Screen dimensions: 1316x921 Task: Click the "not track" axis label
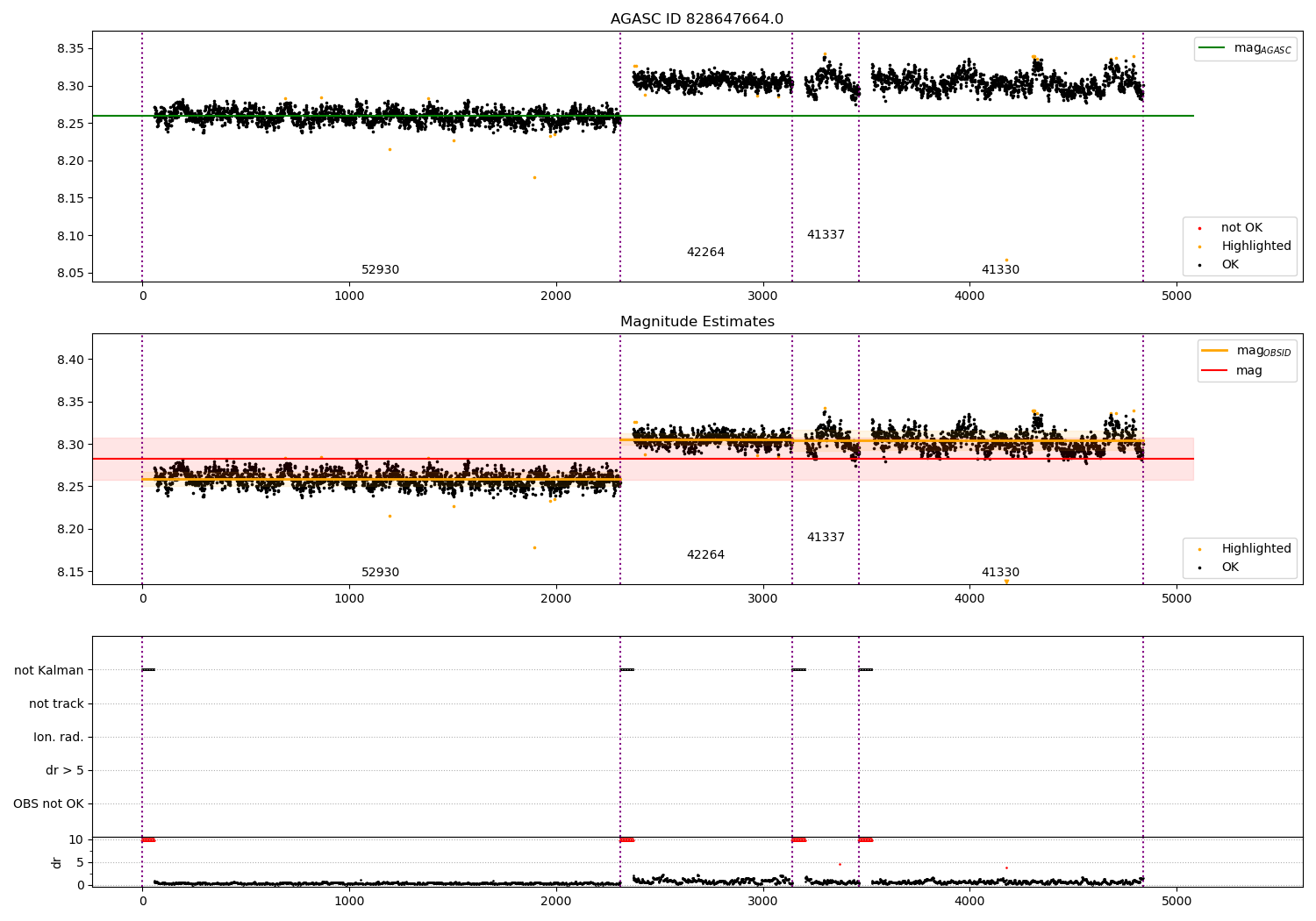56,704
